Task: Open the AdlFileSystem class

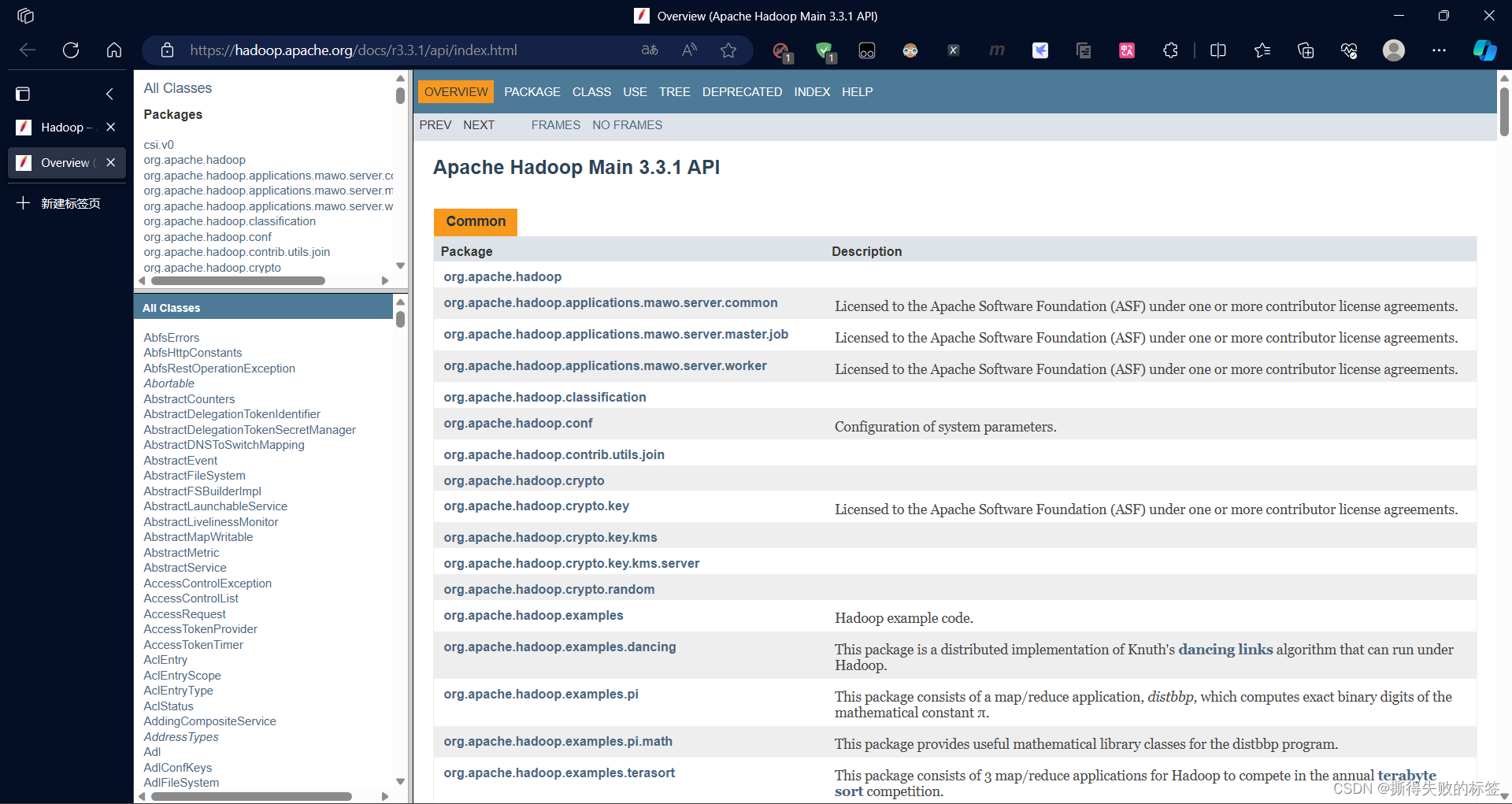Action: (181, 783)
